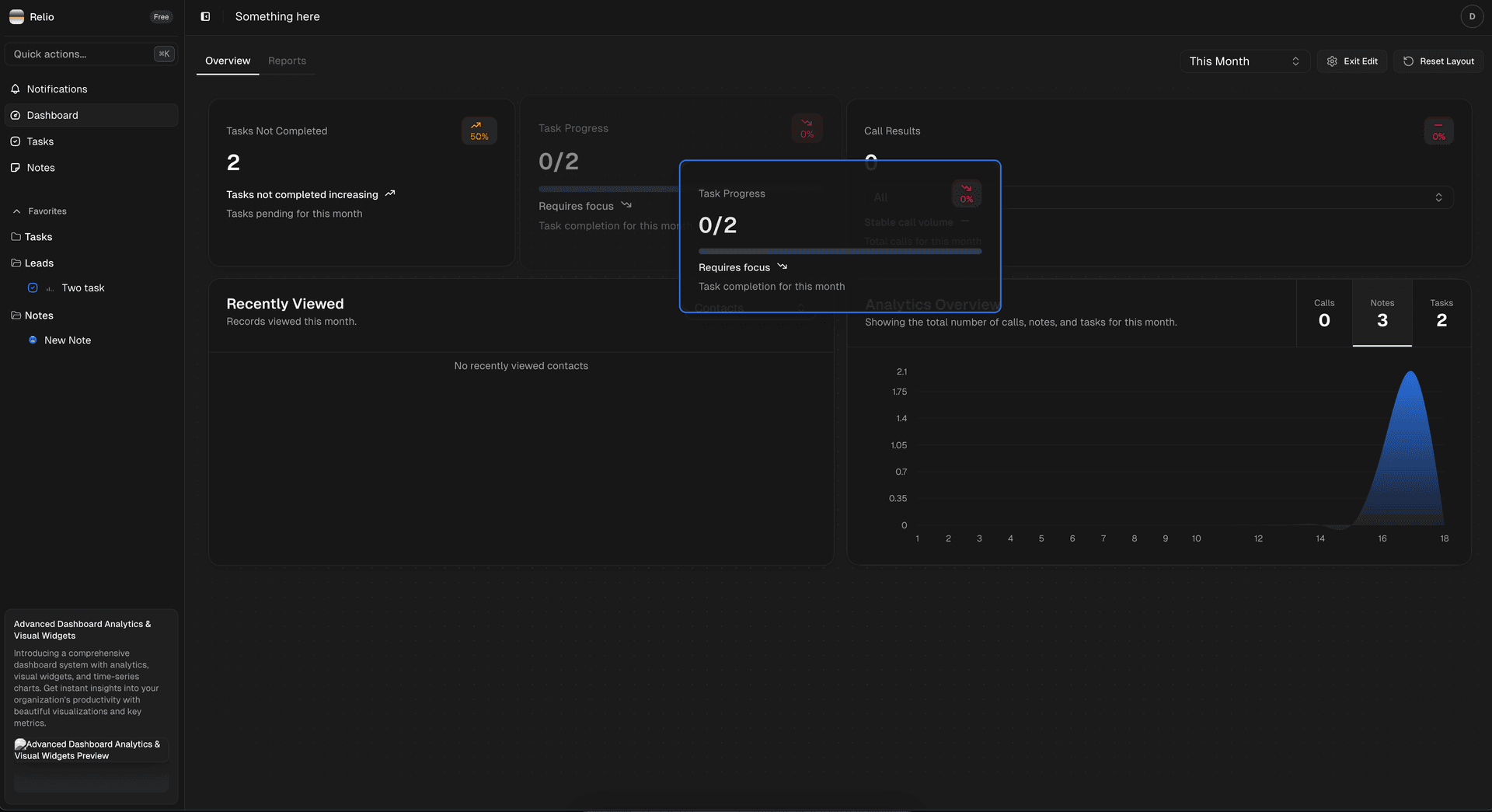This screenshot has width=1492, height=812.
Task: Click the Tasks Not Completed card title
Action: pos(277,131)
